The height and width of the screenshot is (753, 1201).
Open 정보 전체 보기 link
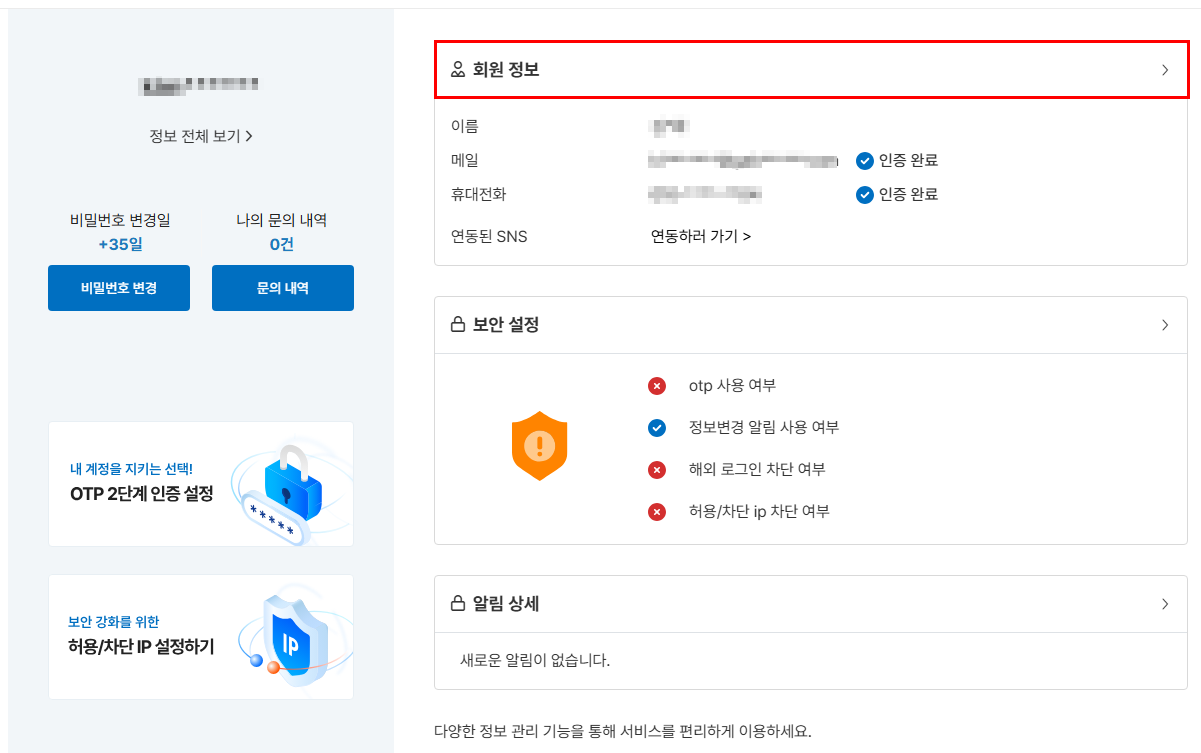pos(200,136)
